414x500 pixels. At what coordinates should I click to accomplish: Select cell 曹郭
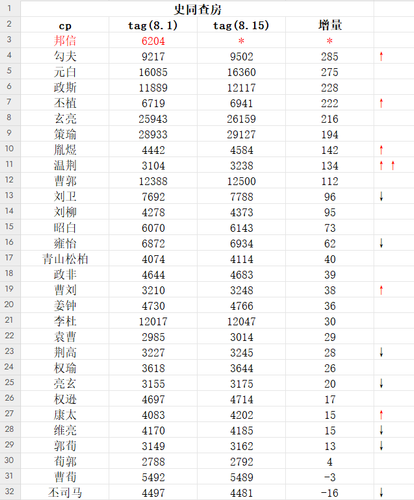(x=65, y=181)
